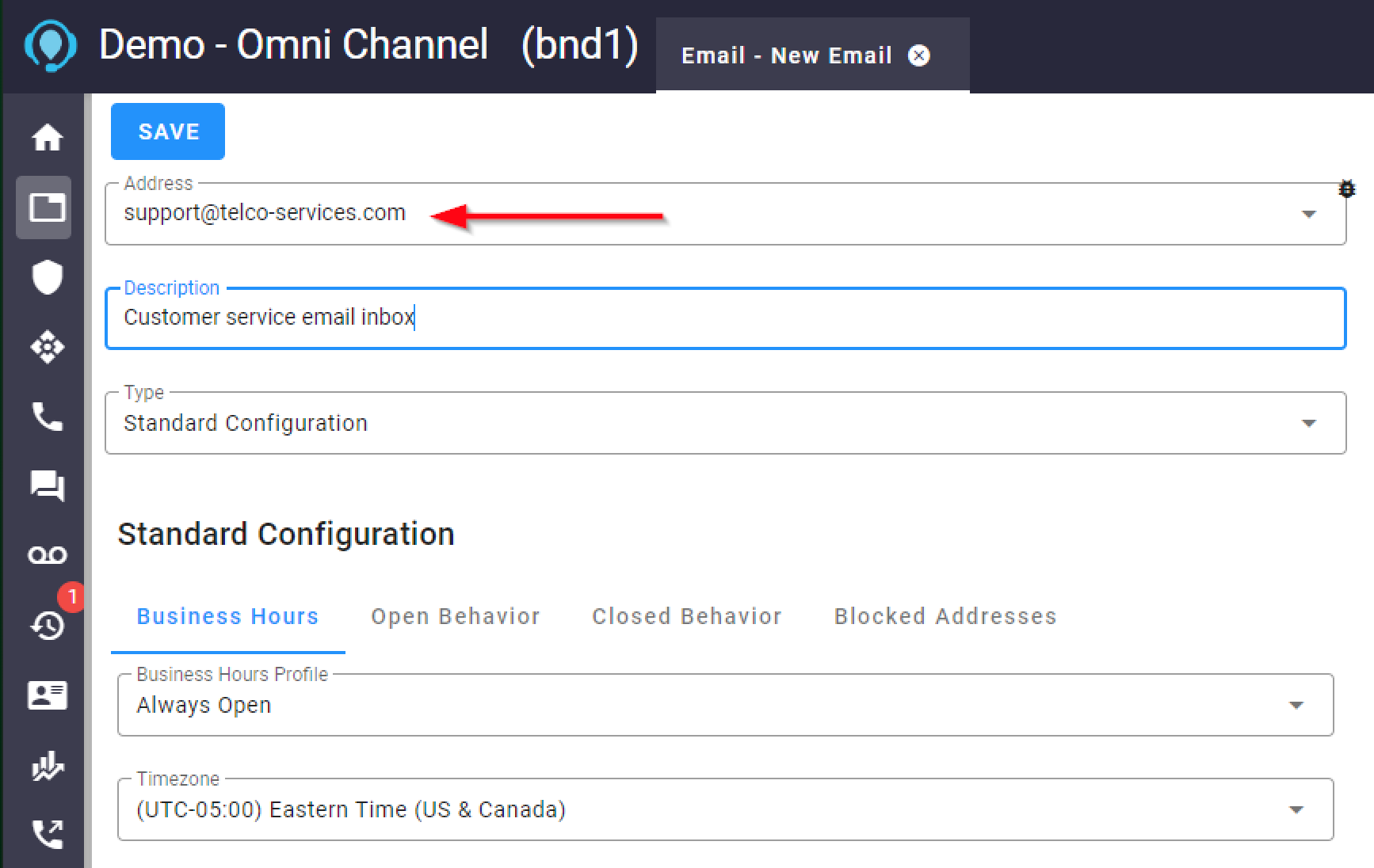1374x868 pixels.
Task: Open the Timezone dropdown arrow
Action: (1296, 809)
